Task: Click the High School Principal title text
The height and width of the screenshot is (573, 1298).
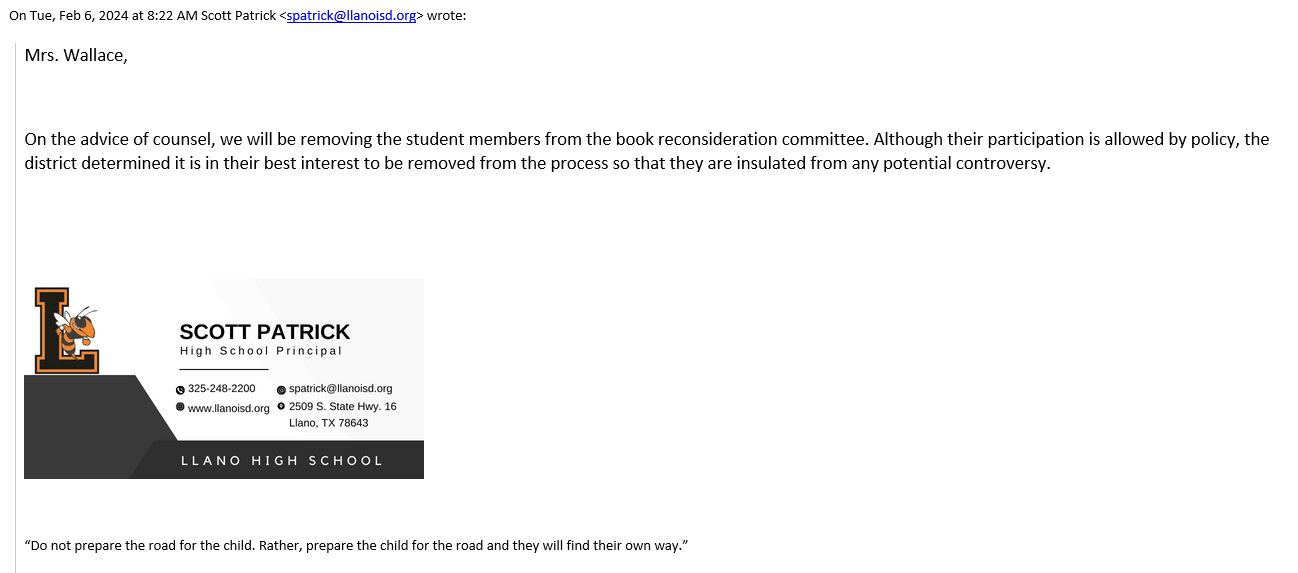Action: (261, 351)
